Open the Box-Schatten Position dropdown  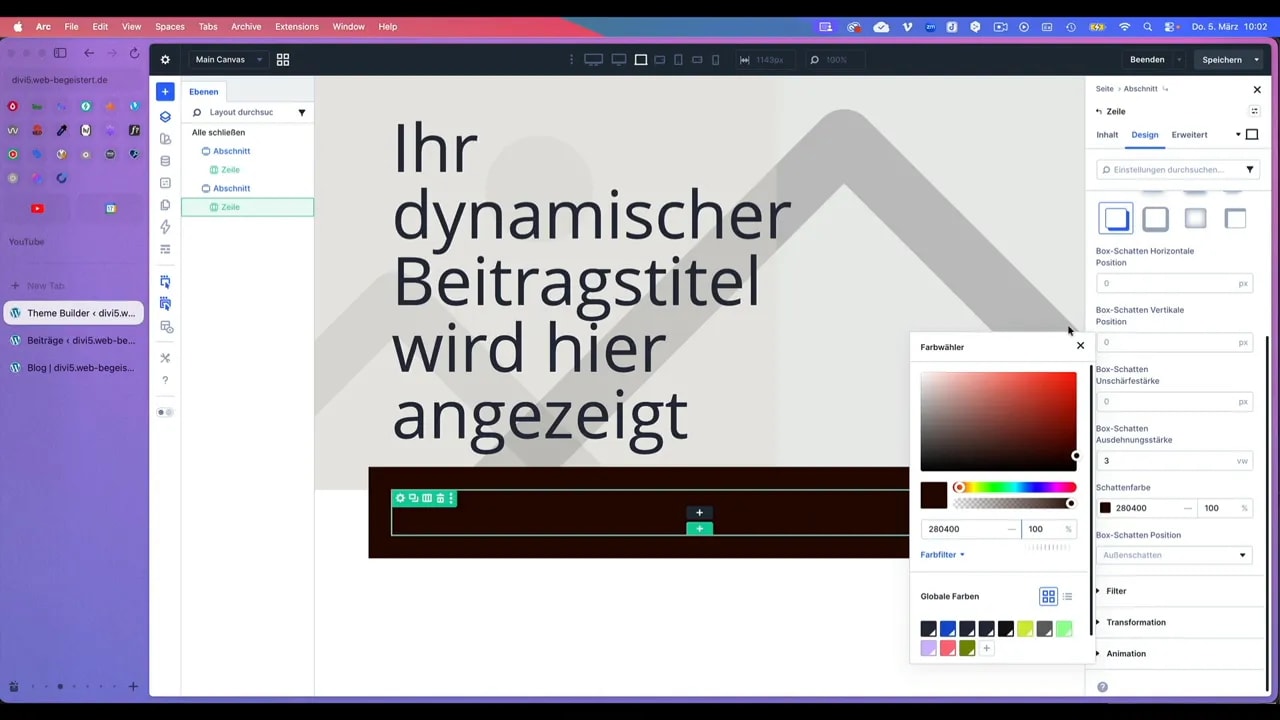tap(1173, 554)
